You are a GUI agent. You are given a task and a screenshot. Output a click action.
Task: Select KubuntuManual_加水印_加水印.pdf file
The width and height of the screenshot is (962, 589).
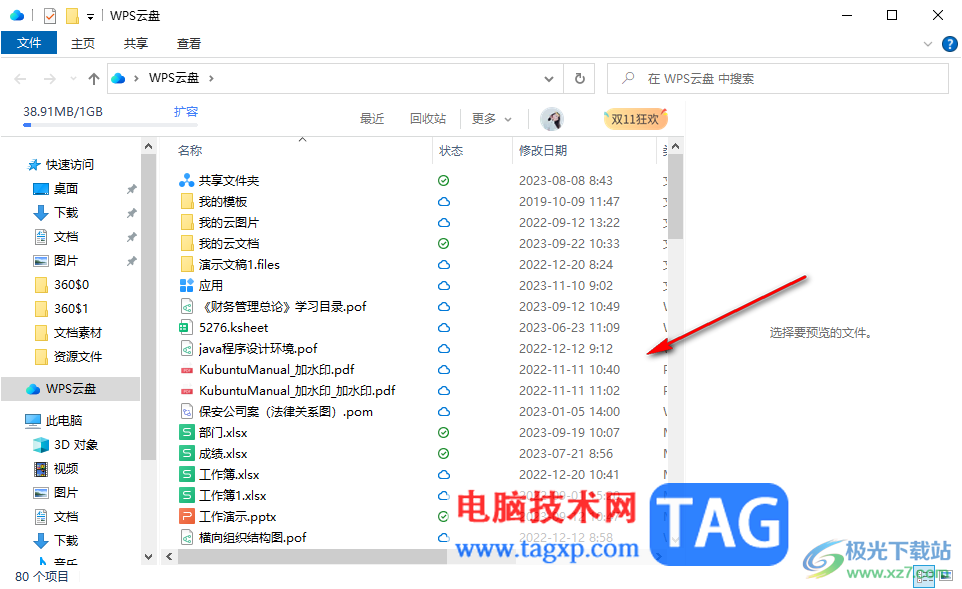[297, 391]
